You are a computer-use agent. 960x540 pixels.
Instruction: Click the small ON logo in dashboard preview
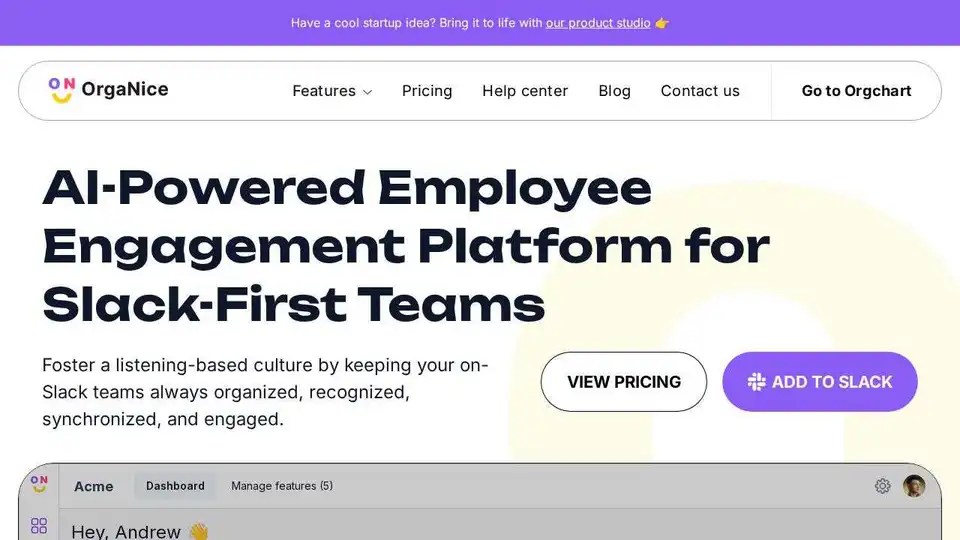(x=39, y=484)
